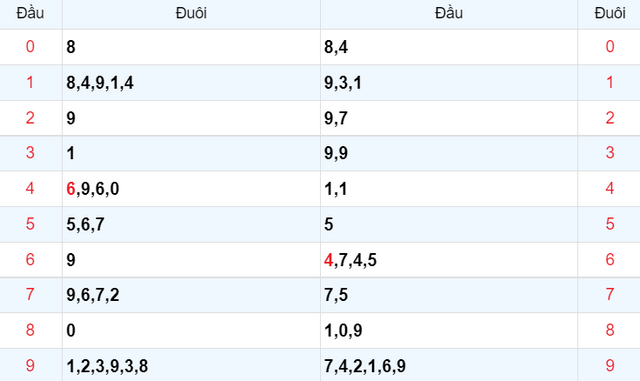This screenshot has height=381, width=640.
Task: Click the red 6 in 6,9,6,0
Action: 71,189
